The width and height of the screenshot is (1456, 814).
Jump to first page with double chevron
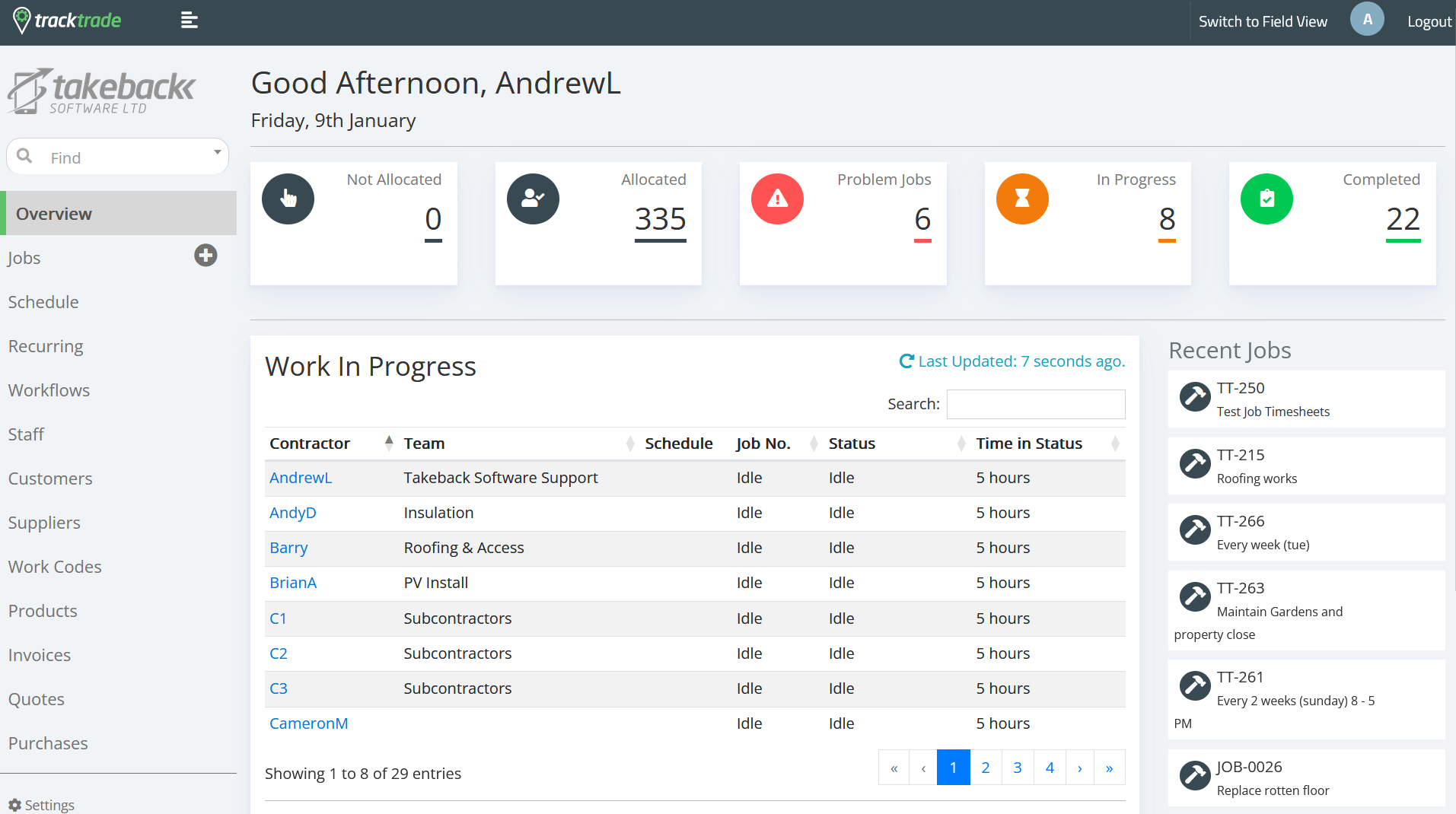[x=894, y=768]
